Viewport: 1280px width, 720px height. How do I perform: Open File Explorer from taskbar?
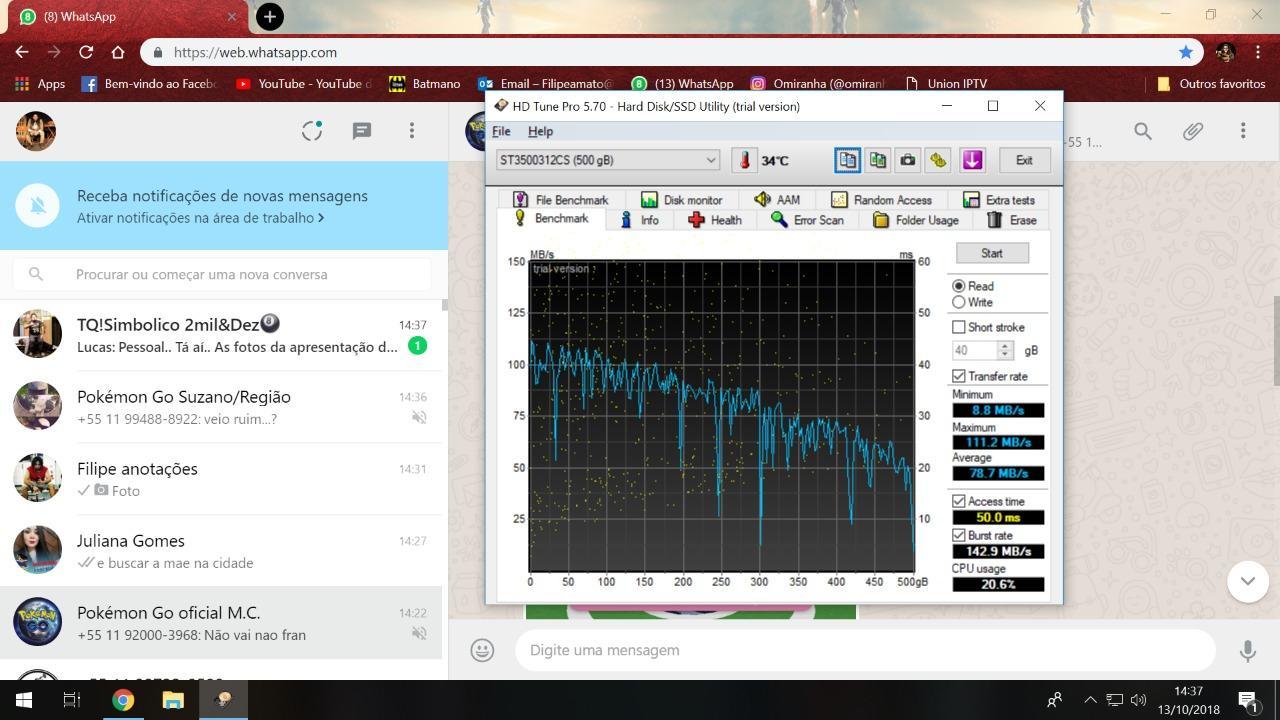[173, 700]
